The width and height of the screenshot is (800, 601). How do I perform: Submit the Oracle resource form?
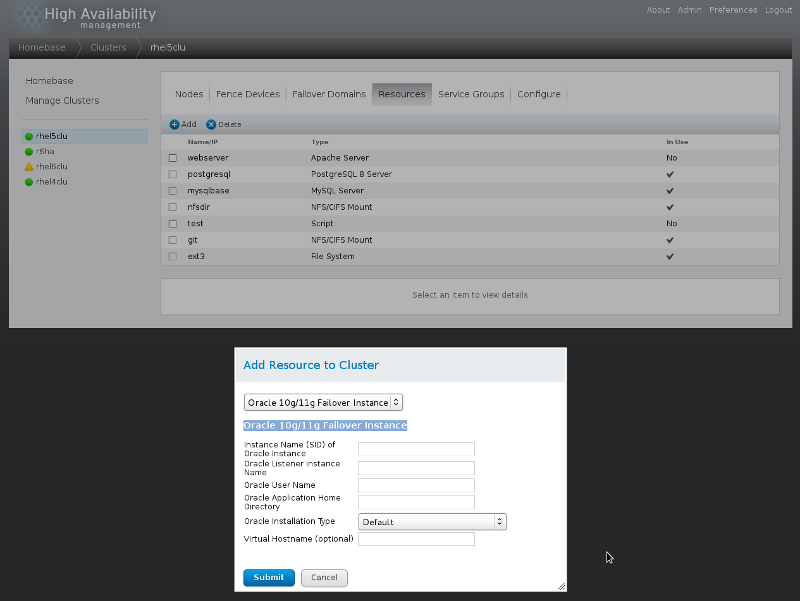coord(268,577)
